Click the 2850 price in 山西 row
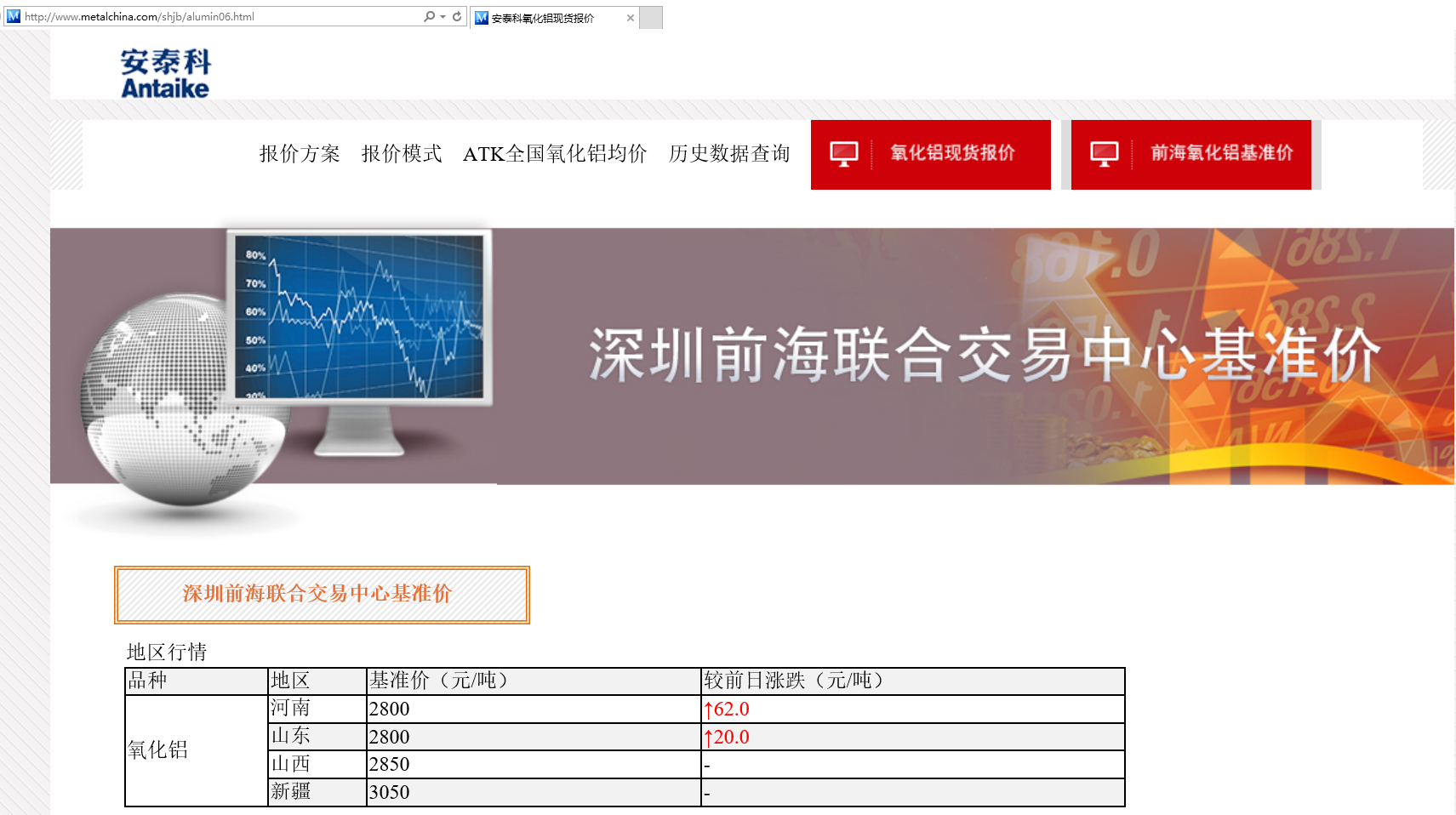 pos(389,764)
